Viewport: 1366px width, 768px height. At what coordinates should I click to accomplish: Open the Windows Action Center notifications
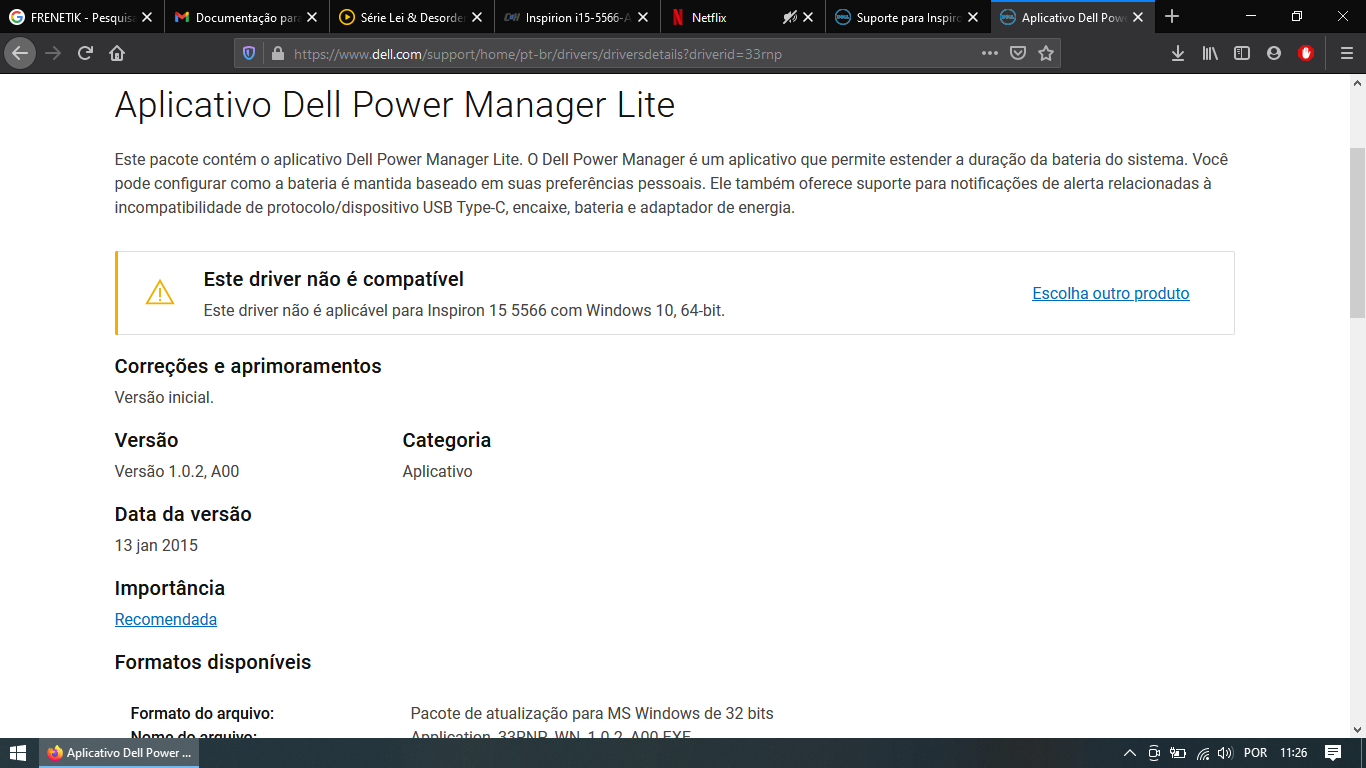(1333, 753)
